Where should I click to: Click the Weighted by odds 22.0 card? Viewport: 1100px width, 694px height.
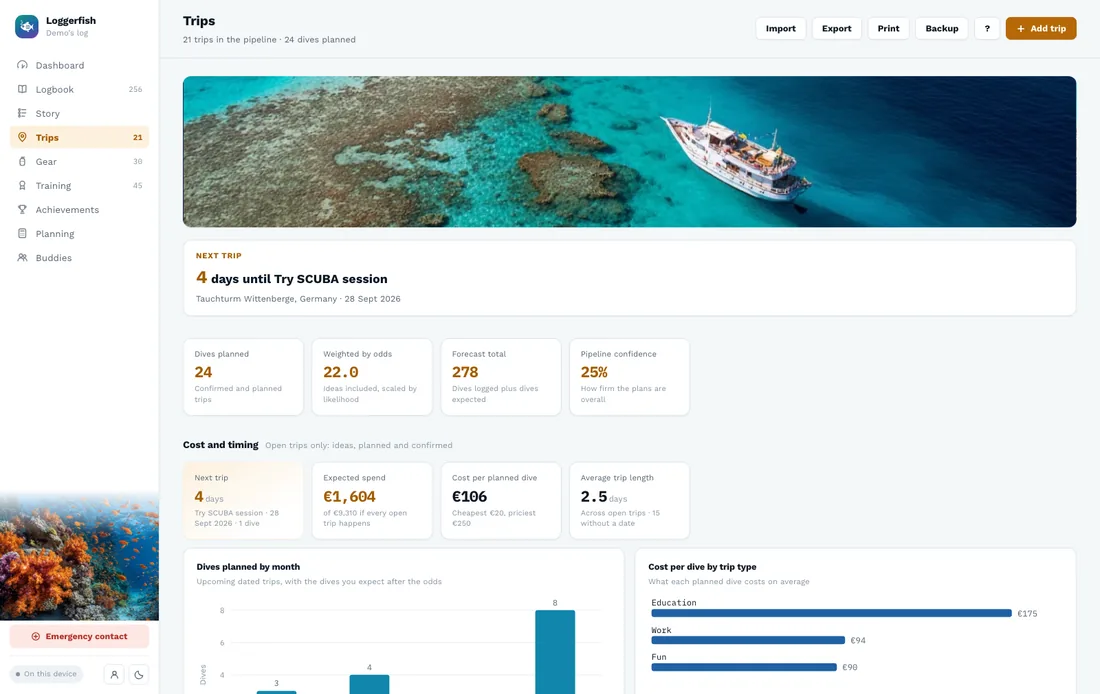[x=372, y=377]
